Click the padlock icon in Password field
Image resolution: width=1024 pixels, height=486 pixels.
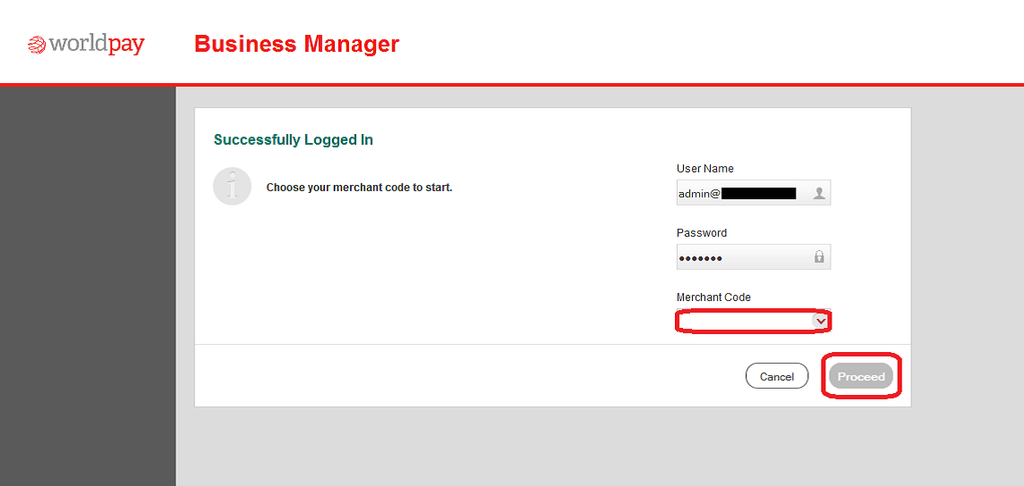click(x=819, y=257)
